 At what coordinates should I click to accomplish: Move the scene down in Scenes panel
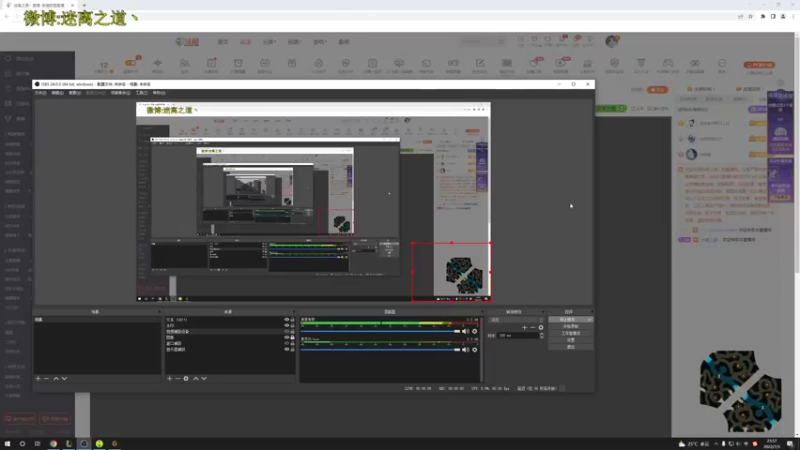[x=64, y=379]
